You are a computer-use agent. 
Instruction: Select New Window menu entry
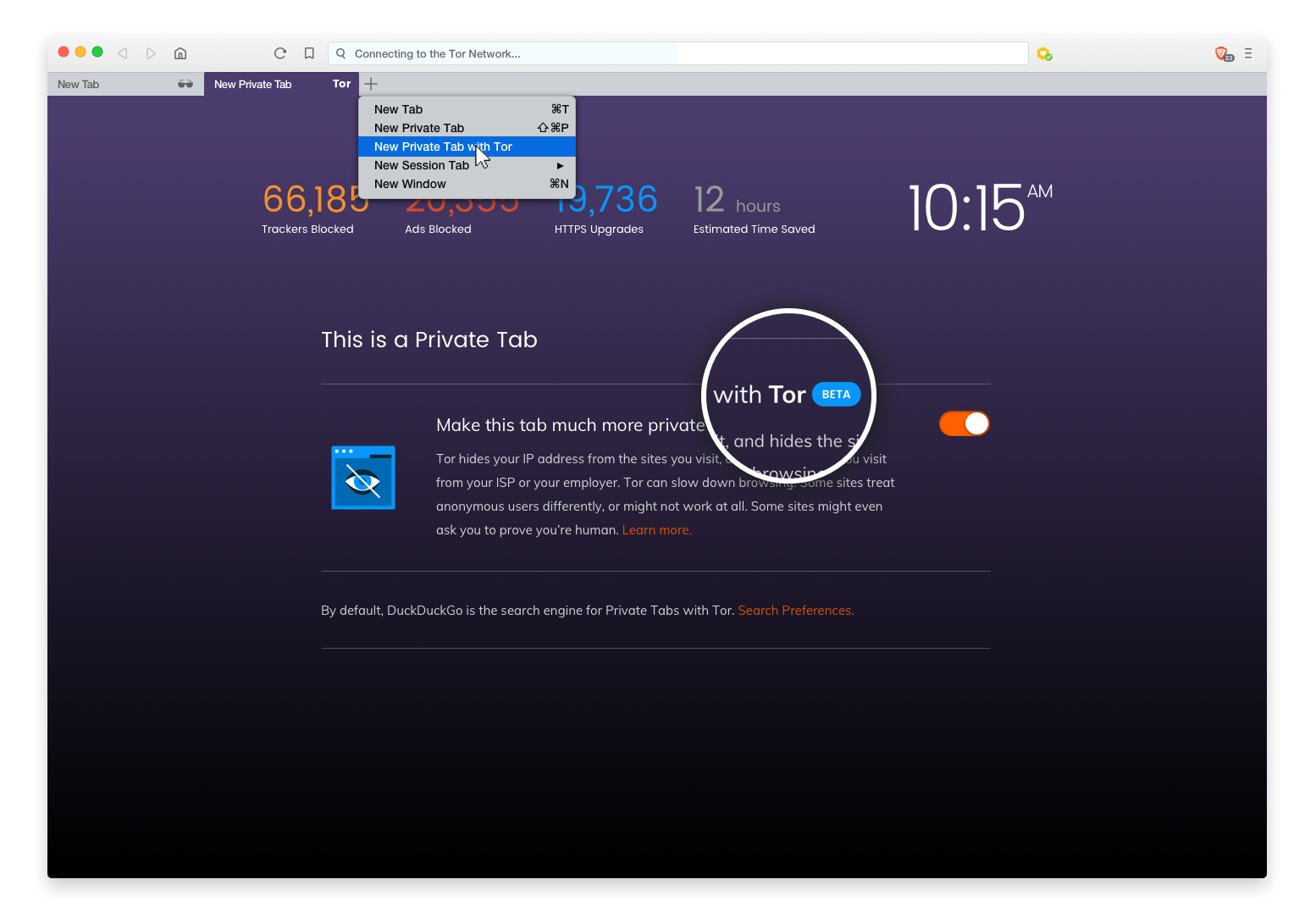[467, 184]
